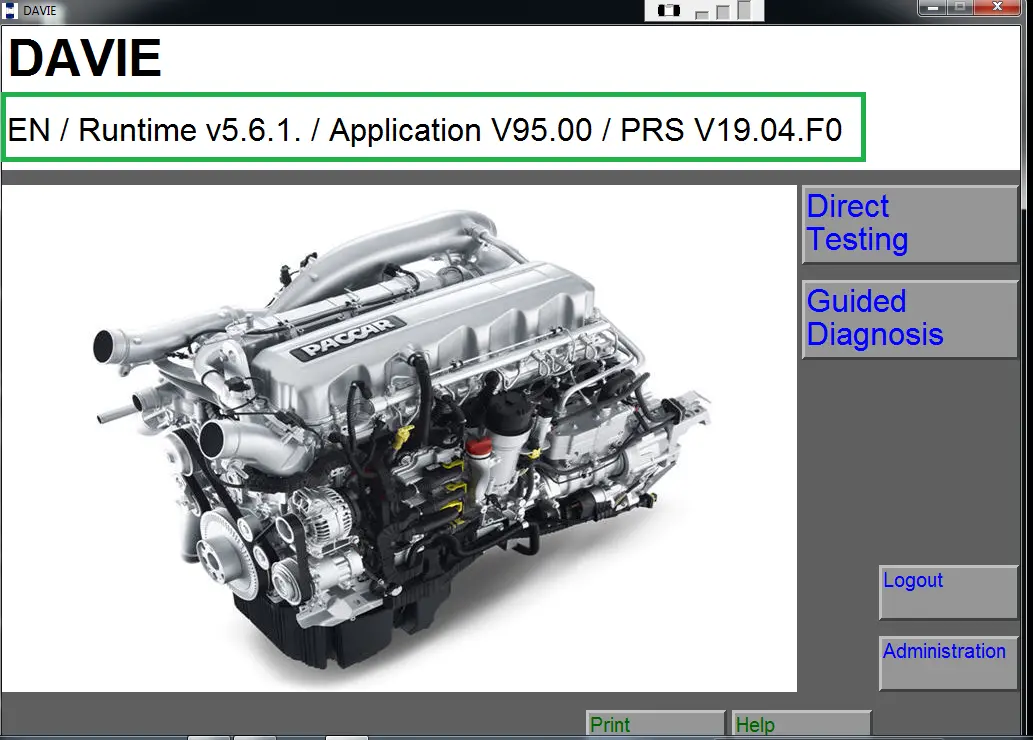Start Guided Diagnosis
Screen dimensions: 1033x740
point(910,320)
